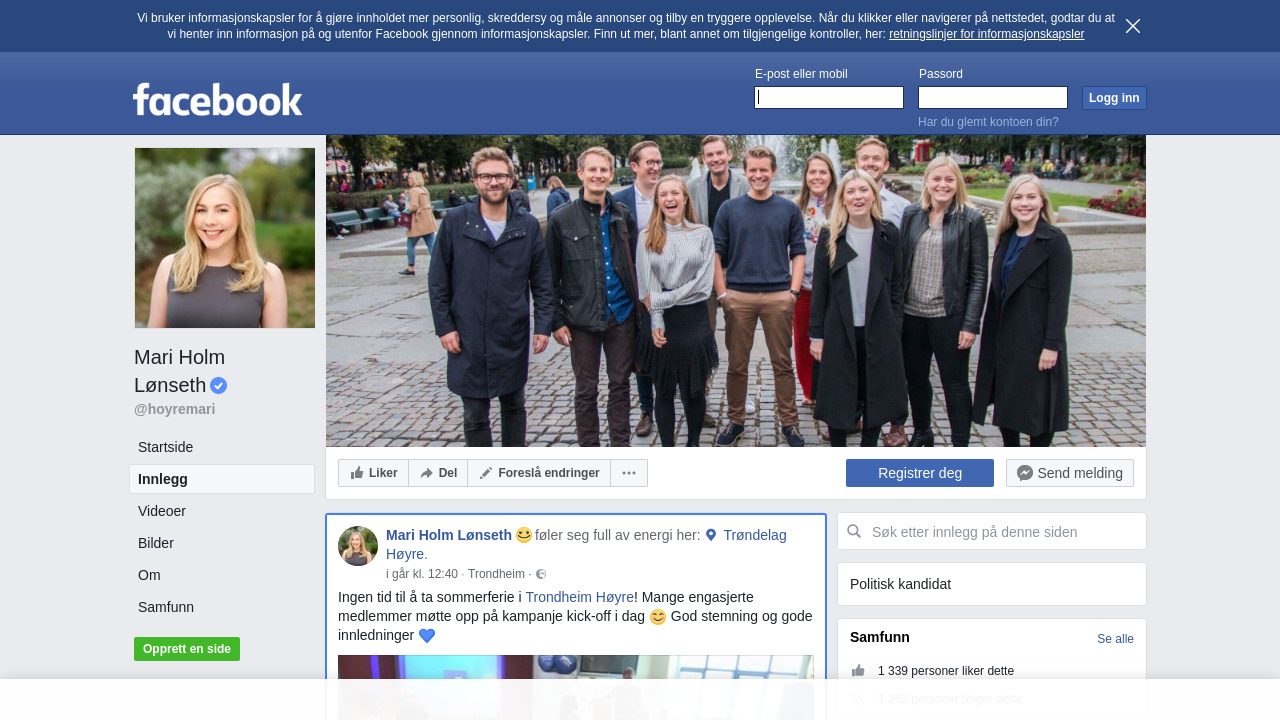This screenshot has height=720, width=1280.
Task: Click the post author avatar thumbnail
Action: (358, 546)
